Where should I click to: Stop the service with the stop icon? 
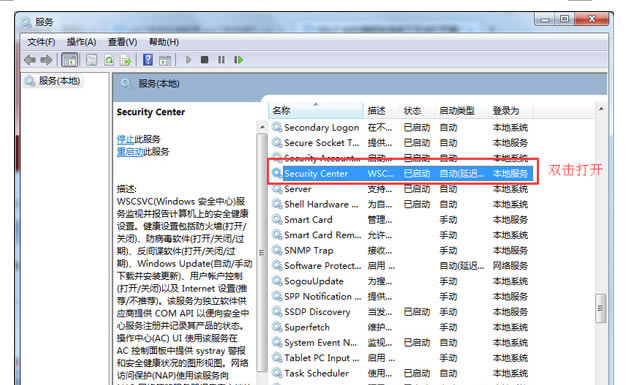click(x=205, y=60)
